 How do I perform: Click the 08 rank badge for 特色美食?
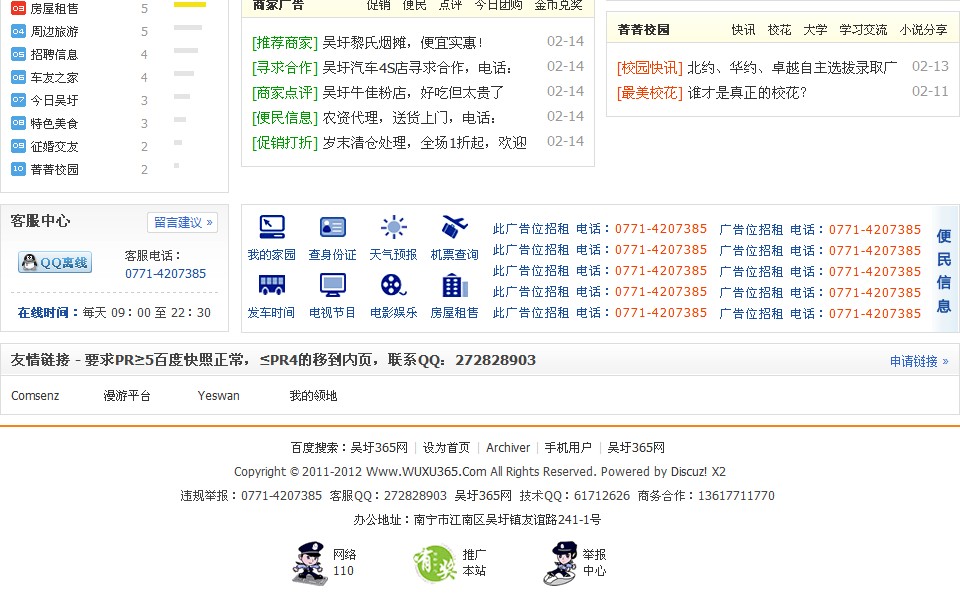pos(18,123)
